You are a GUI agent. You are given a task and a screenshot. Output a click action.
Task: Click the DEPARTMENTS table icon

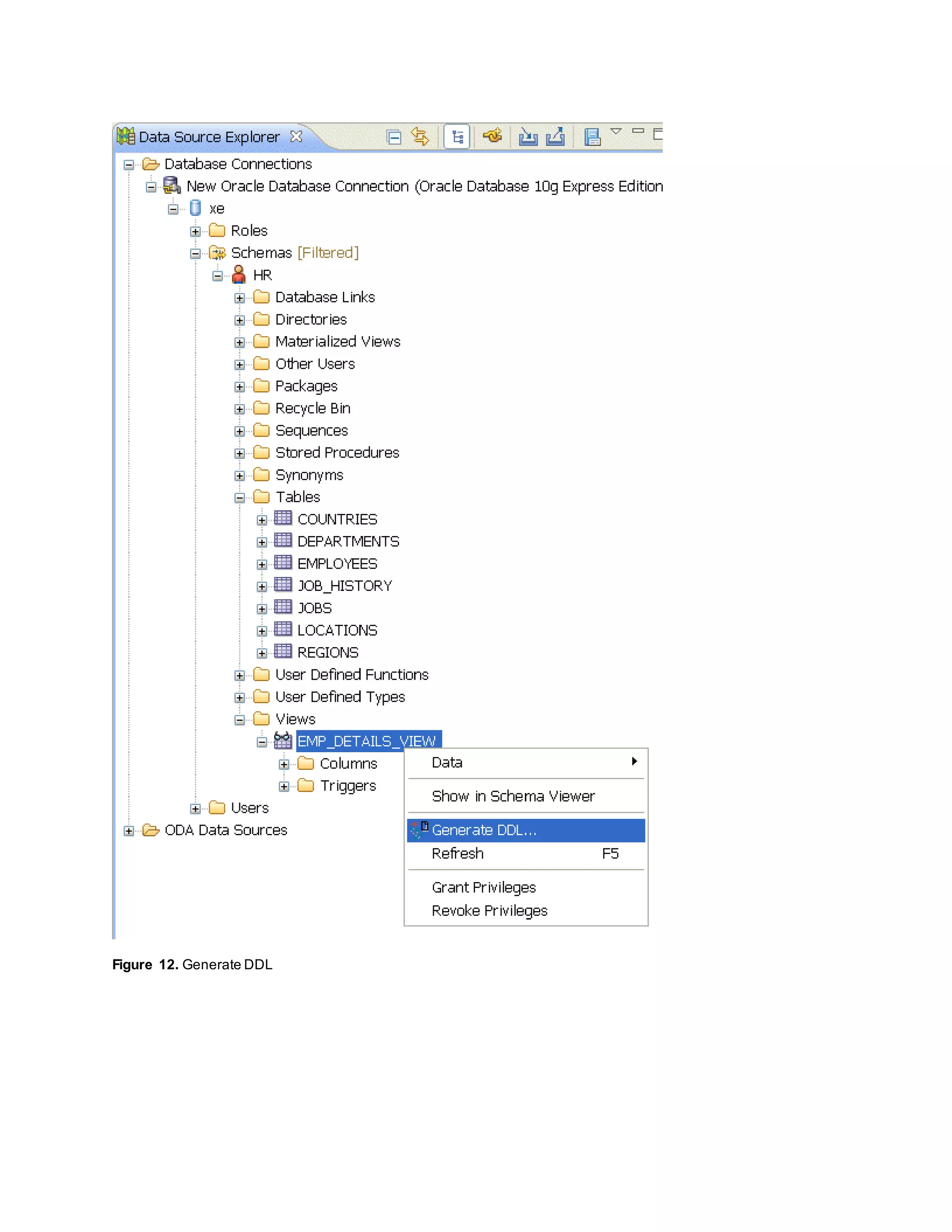coord(283,540)
